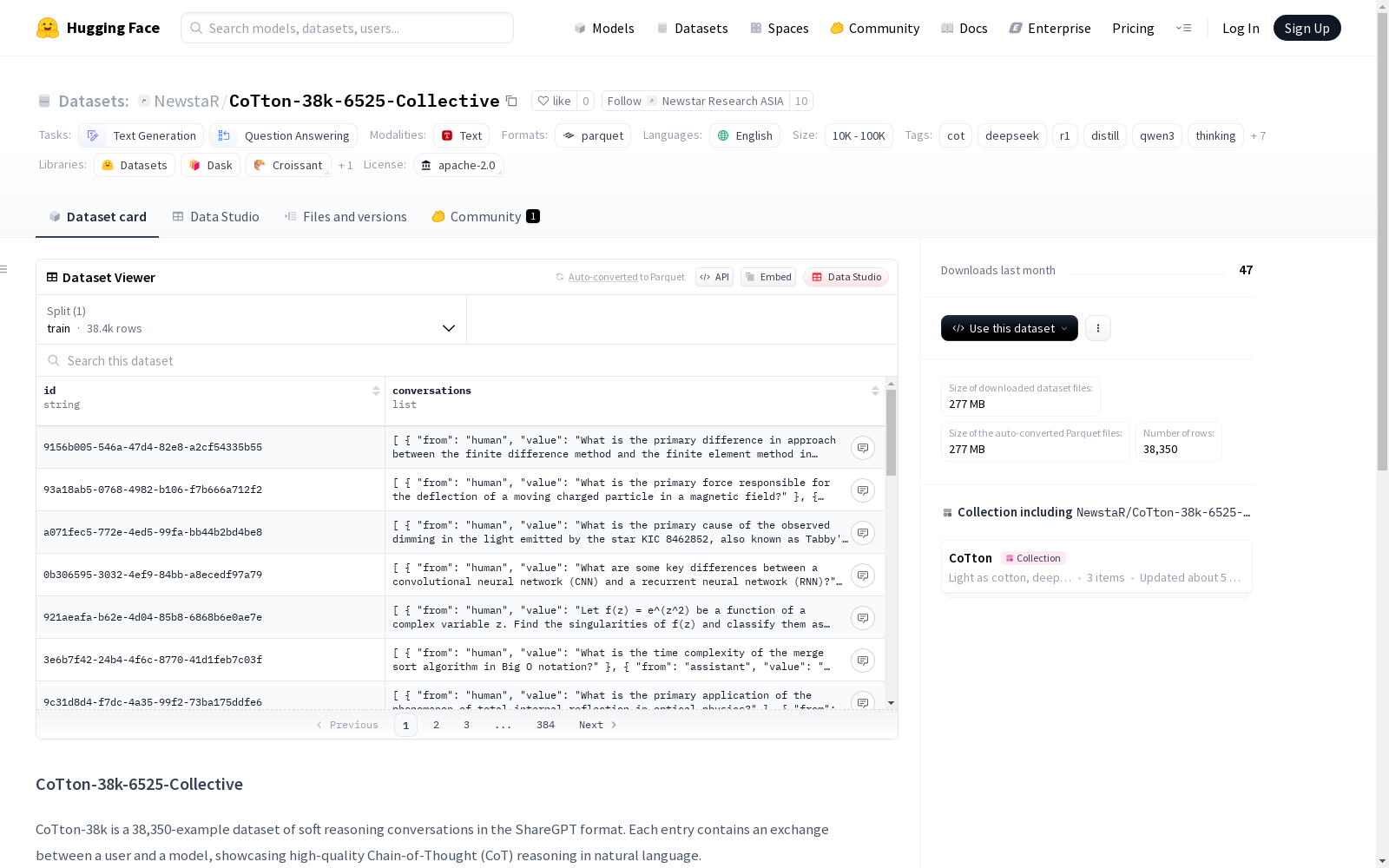The width and height of the screenshot is (1389, 868).
Task: Click the three-dot more options button
Action: [x=1098, y=328]
